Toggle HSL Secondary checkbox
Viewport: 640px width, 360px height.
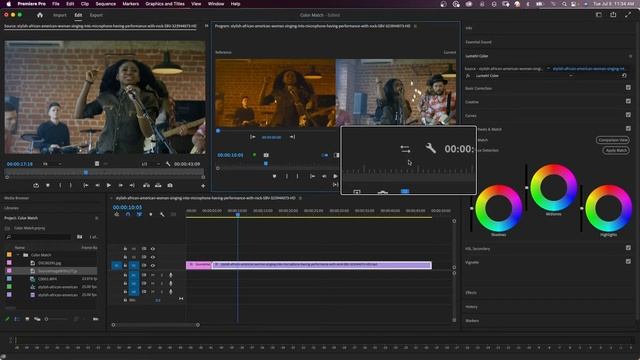click(x=628, y=247)
